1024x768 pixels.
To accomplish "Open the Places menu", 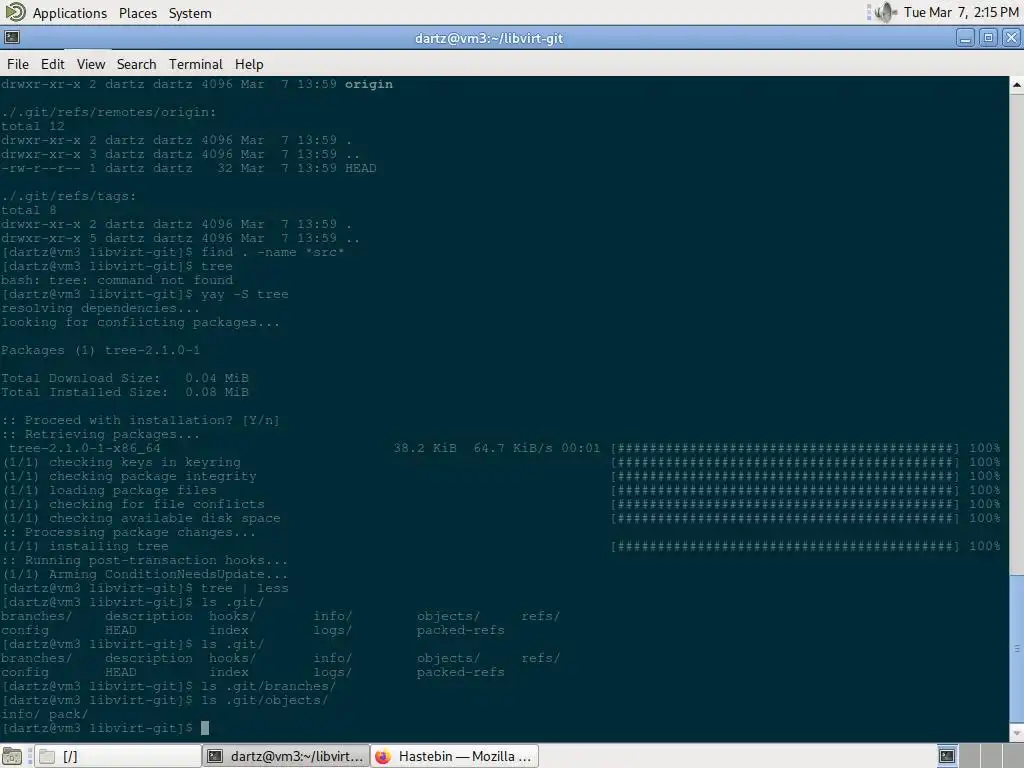I will click(138, 13).
